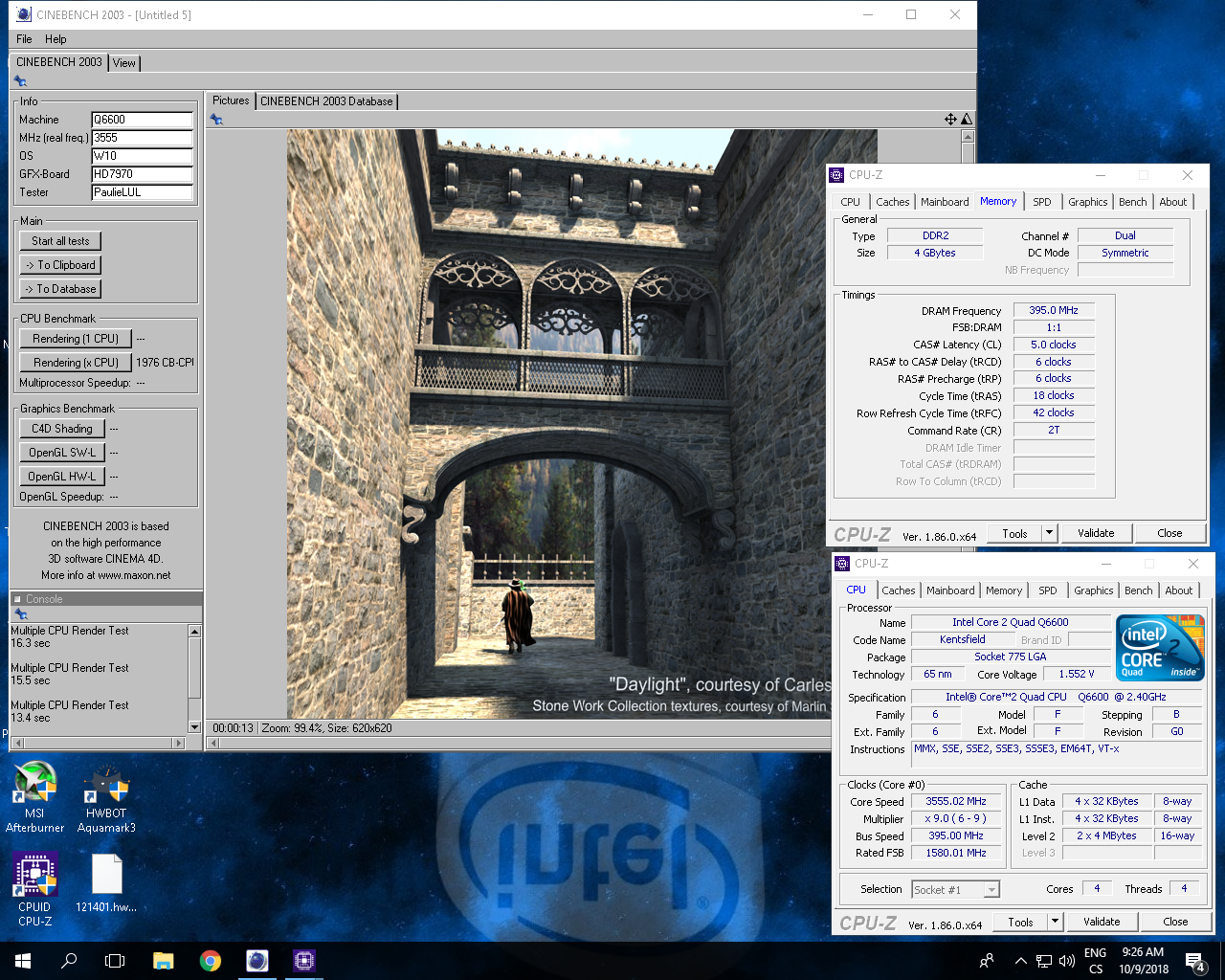Click the grip icon under the Pictures tab
Viewport: 1225px width, 980px height.
216,120
